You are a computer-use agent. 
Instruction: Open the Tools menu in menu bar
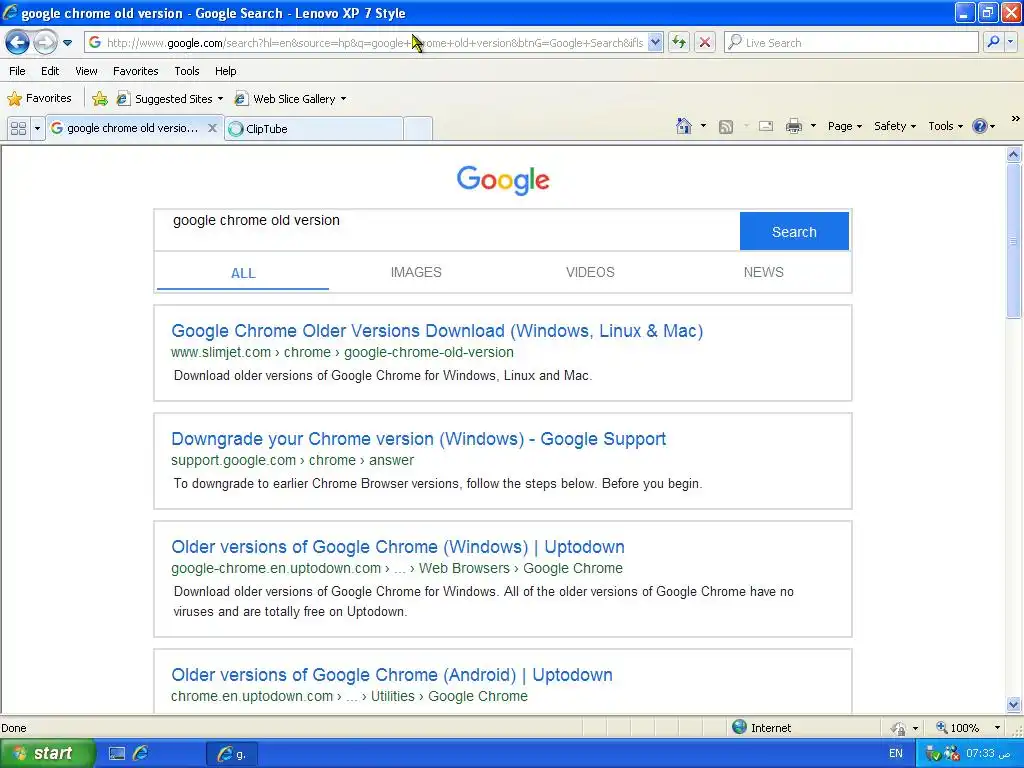187,71
